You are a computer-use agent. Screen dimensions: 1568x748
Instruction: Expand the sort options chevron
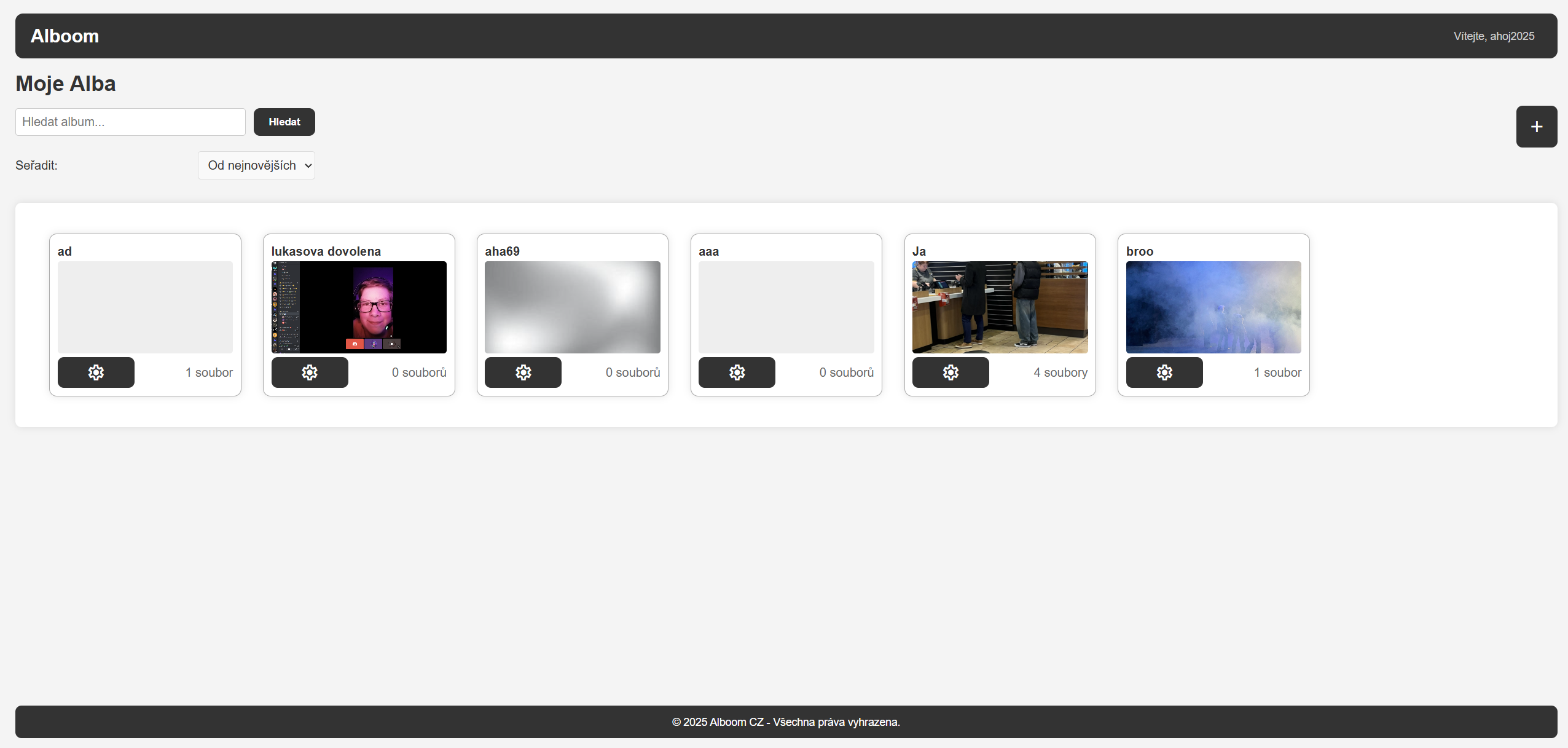click(307, 165)
